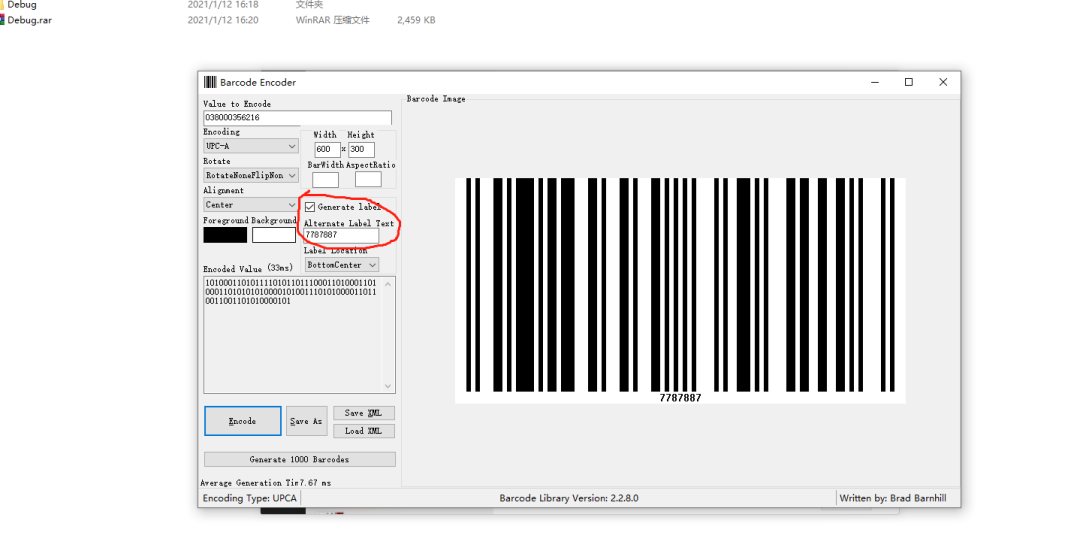Click the Encode button
This screenshot has width=1080, height=560.
(242, 421)
